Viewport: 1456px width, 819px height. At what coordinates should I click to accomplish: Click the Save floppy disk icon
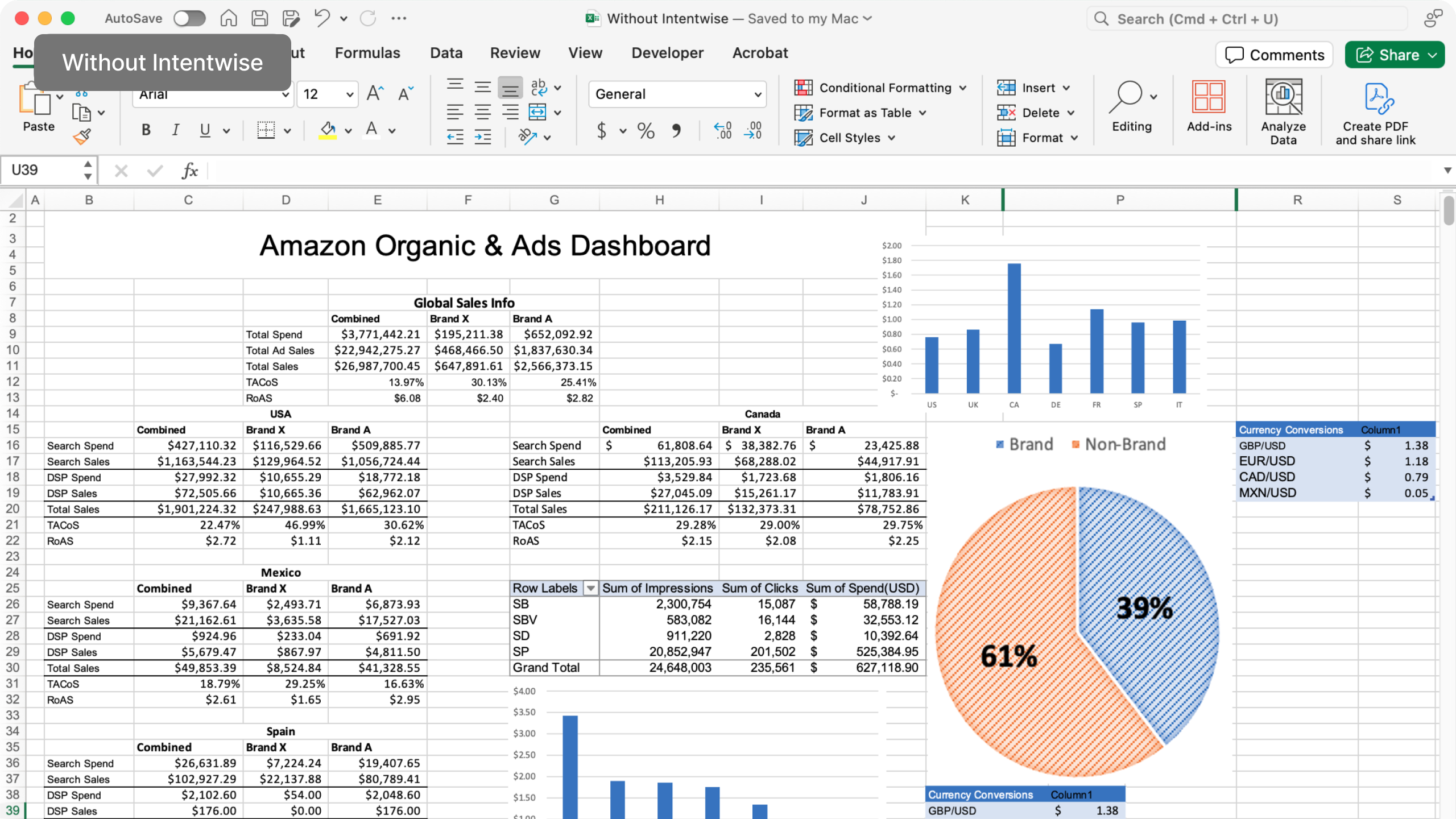[260, 19]
